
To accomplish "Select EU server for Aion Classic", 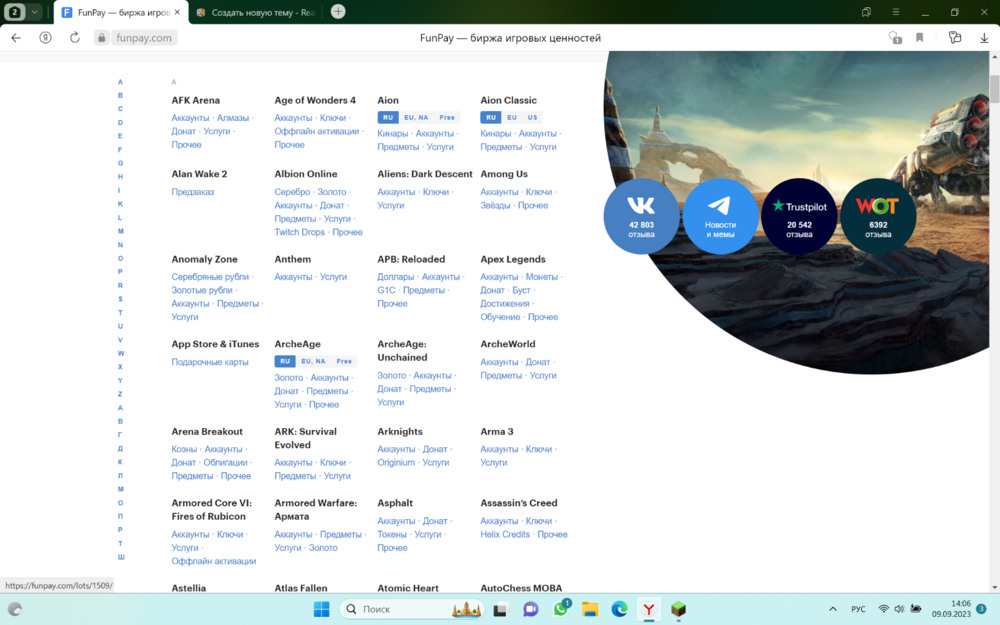I will coord(511,117).
